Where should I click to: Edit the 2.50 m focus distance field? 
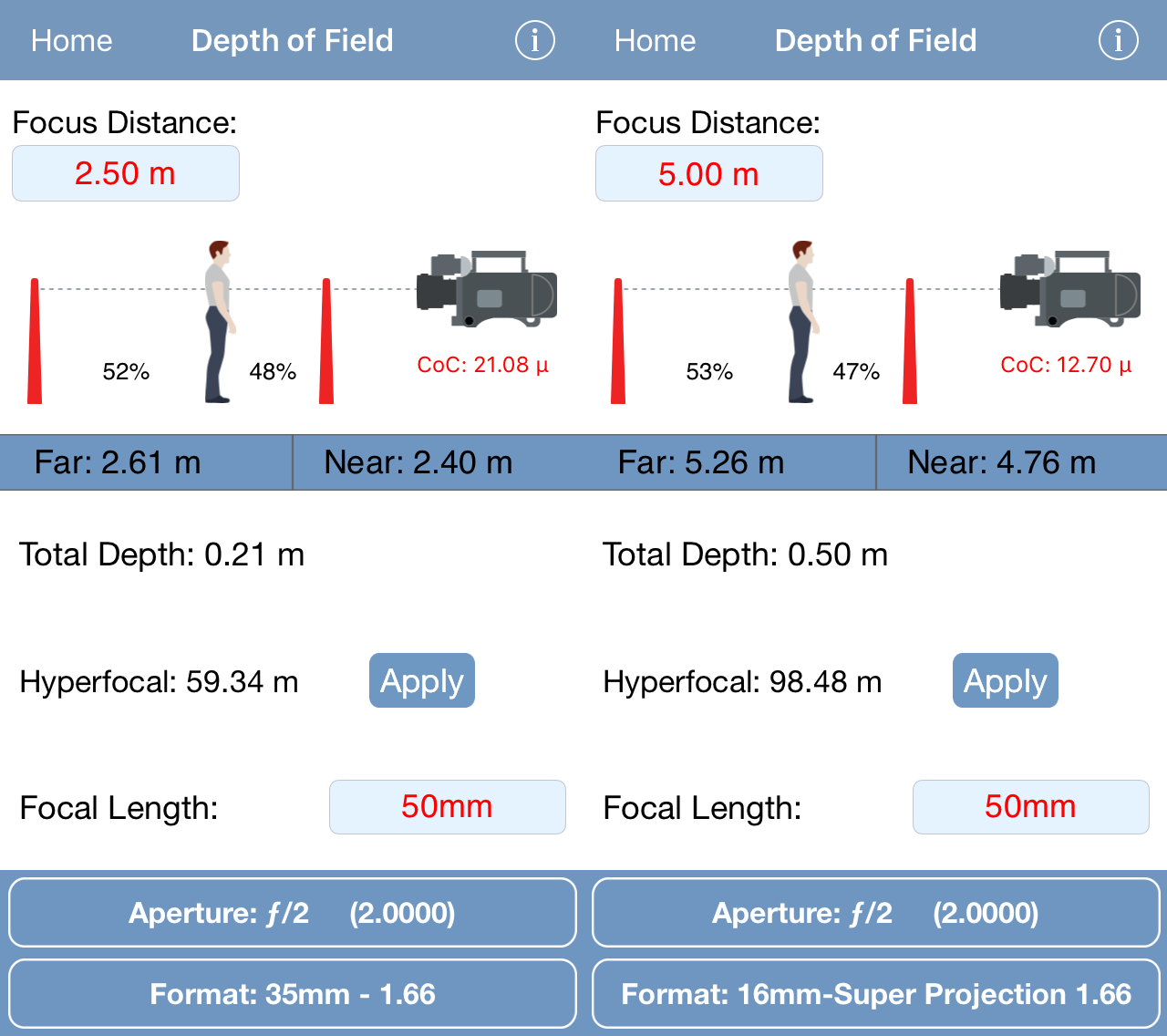pyautogui.click(x=126, y=173)
